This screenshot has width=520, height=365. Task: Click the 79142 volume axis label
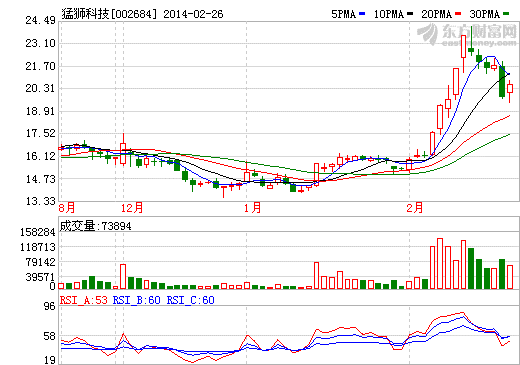click(41, 262)
